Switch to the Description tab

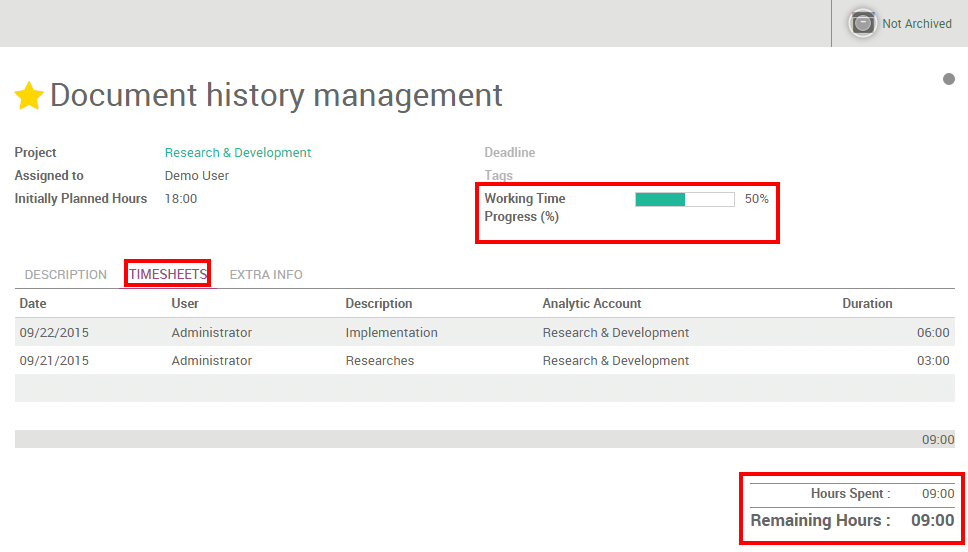pos(66,274)
